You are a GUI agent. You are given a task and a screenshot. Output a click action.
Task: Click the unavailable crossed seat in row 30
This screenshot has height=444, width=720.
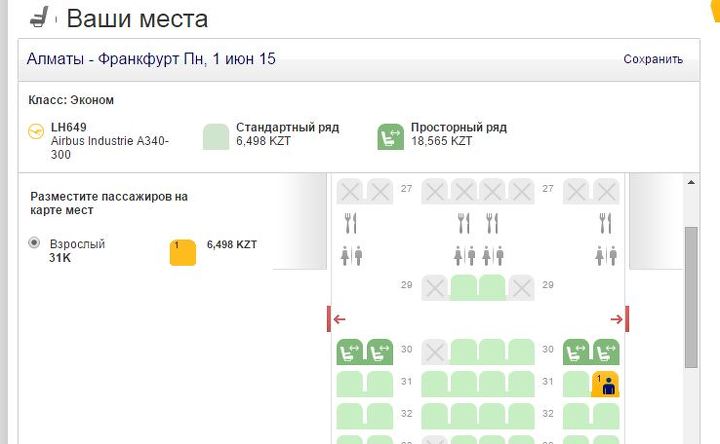coord(434,352)
